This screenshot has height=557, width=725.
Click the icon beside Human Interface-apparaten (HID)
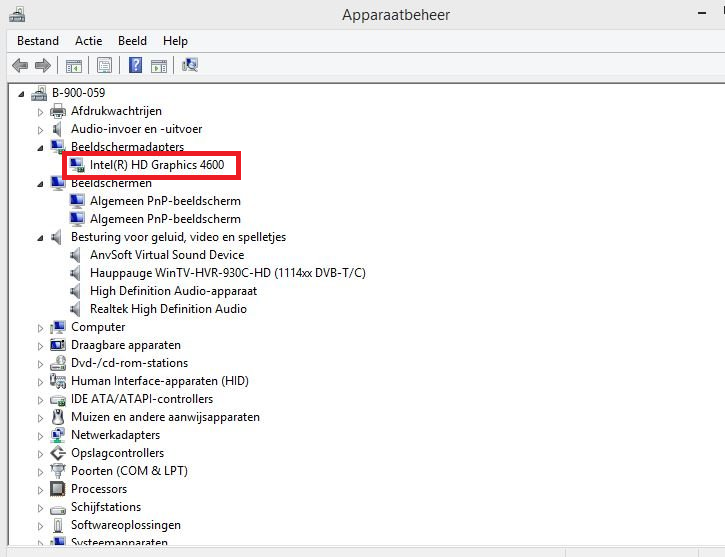[58, 381]
